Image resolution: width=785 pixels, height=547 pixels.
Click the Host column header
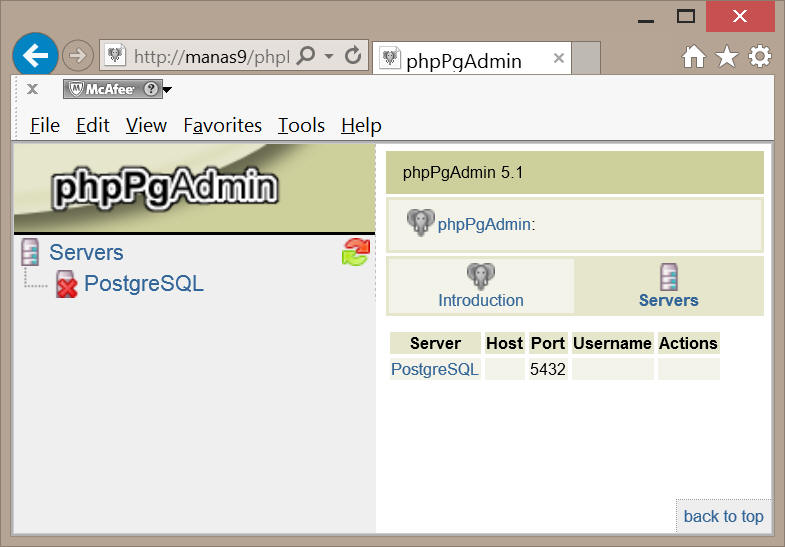505,343
